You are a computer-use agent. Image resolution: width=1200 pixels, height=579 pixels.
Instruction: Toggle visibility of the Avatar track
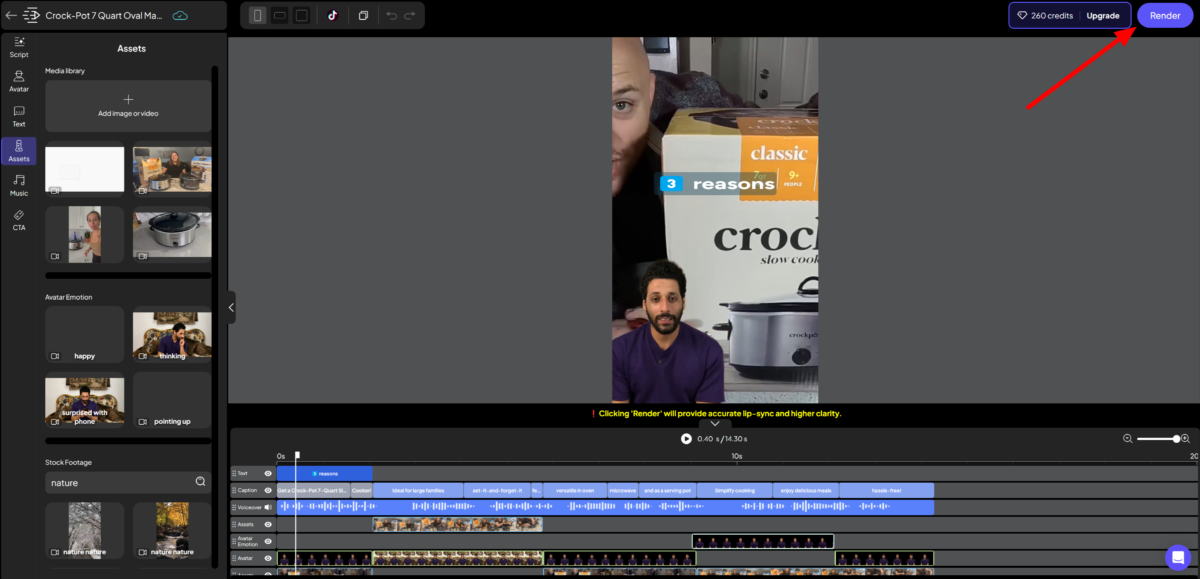[x=268, y=557]
